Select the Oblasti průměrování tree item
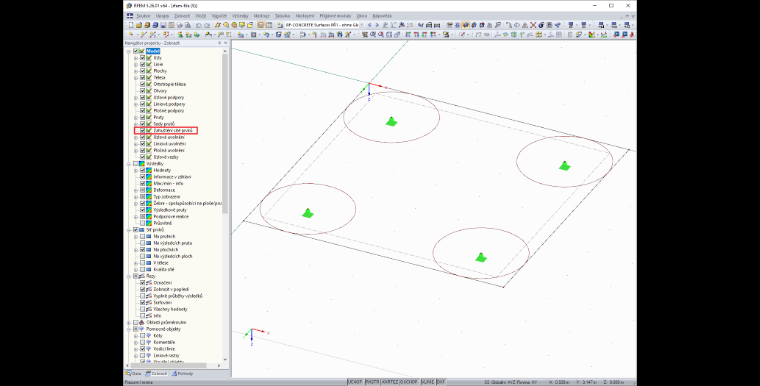 coord(166,322)
